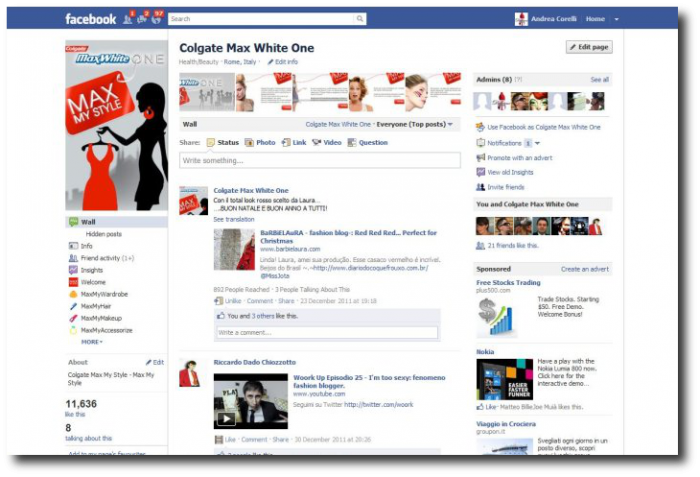
Task: Click 21 friends like this link
Action: (513, 245)
